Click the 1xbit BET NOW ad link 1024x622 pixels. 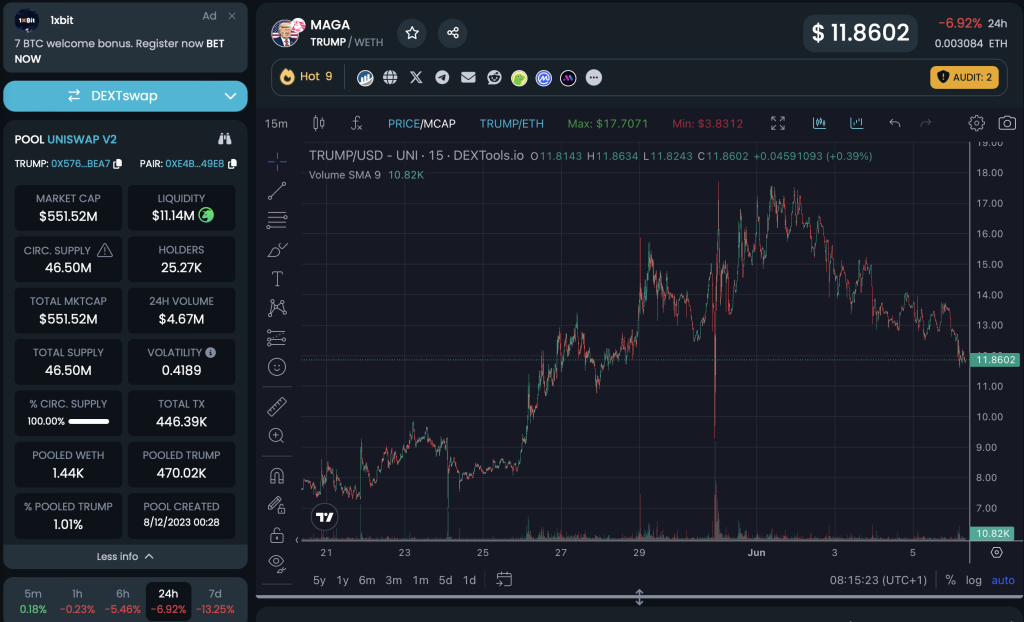(119, 51)
